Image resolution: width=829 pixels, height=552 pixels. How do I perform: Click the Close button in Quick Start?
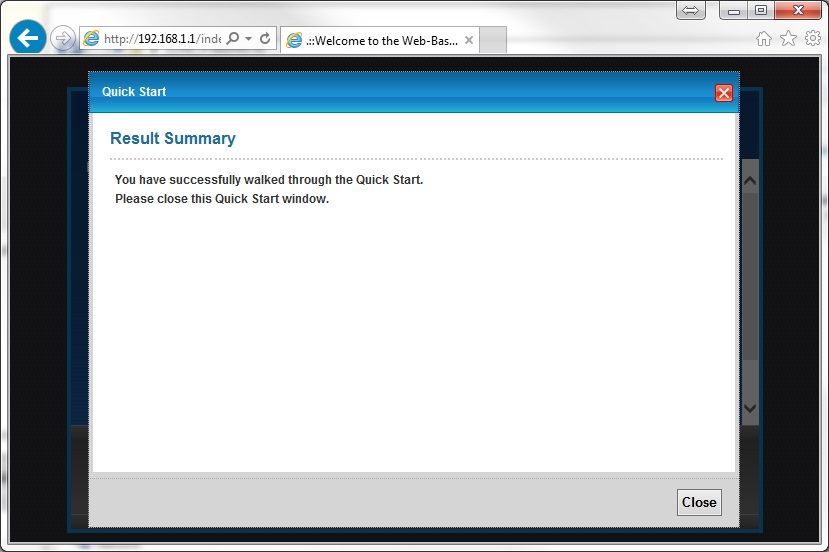click(699, 502)
